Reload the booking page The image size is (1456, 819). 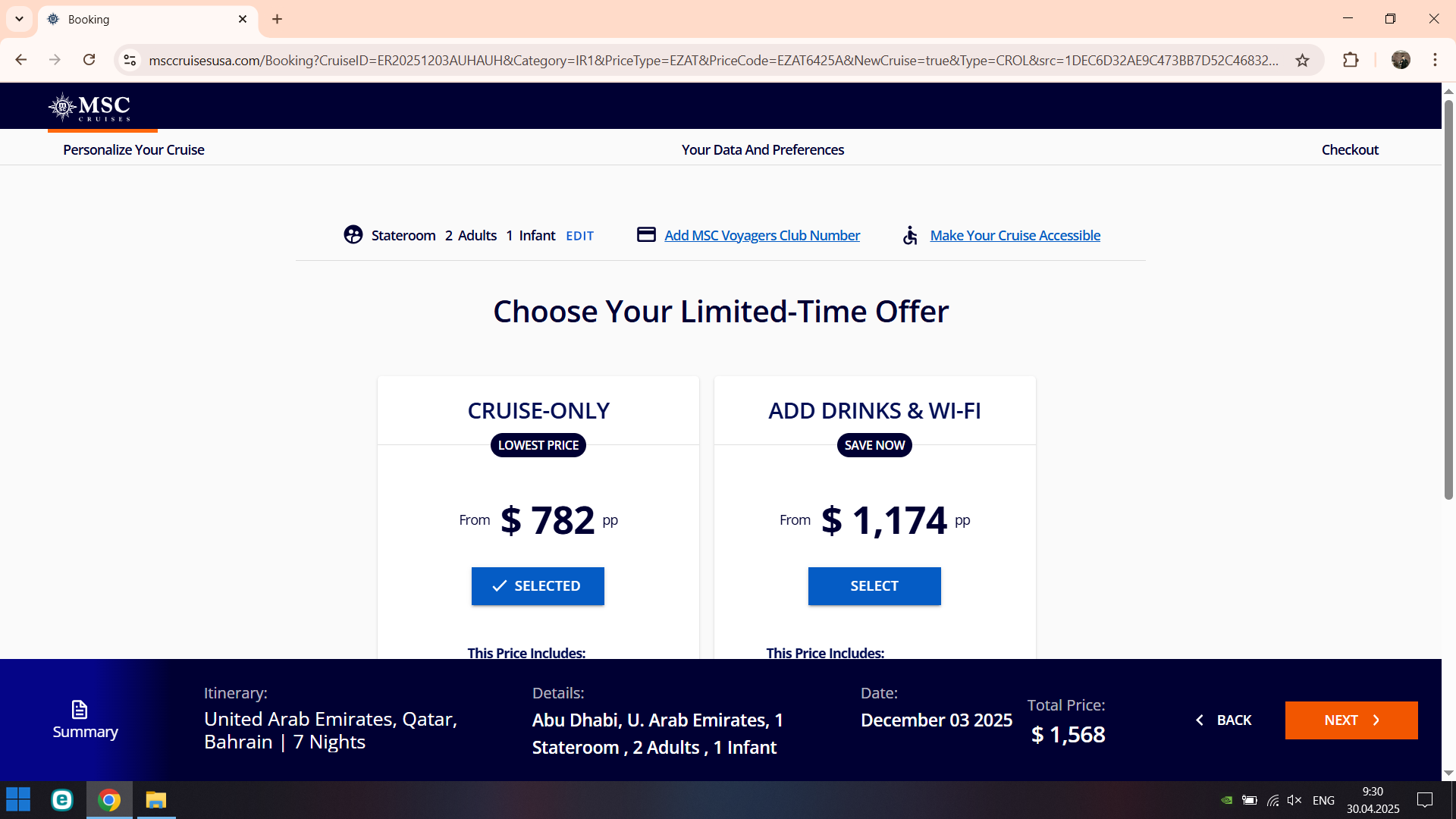tap(89, 60)
